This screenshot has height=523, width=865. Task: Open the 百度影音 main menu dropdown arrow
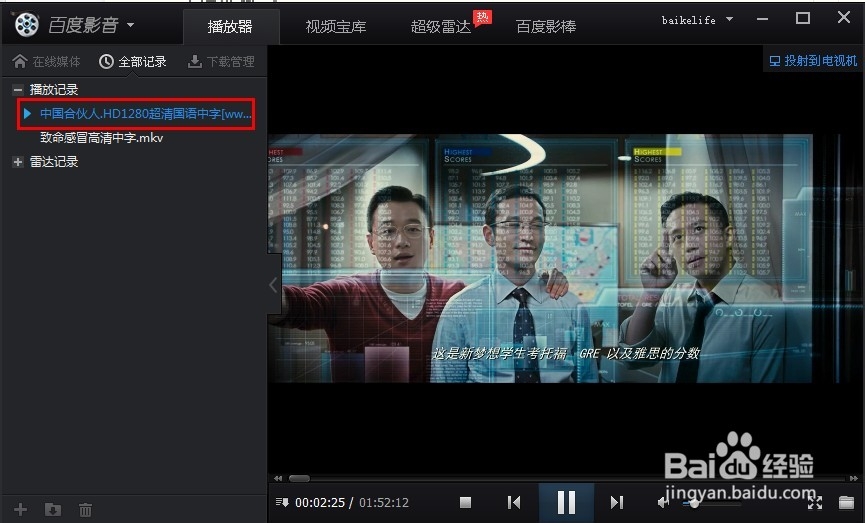click(130, 25)
